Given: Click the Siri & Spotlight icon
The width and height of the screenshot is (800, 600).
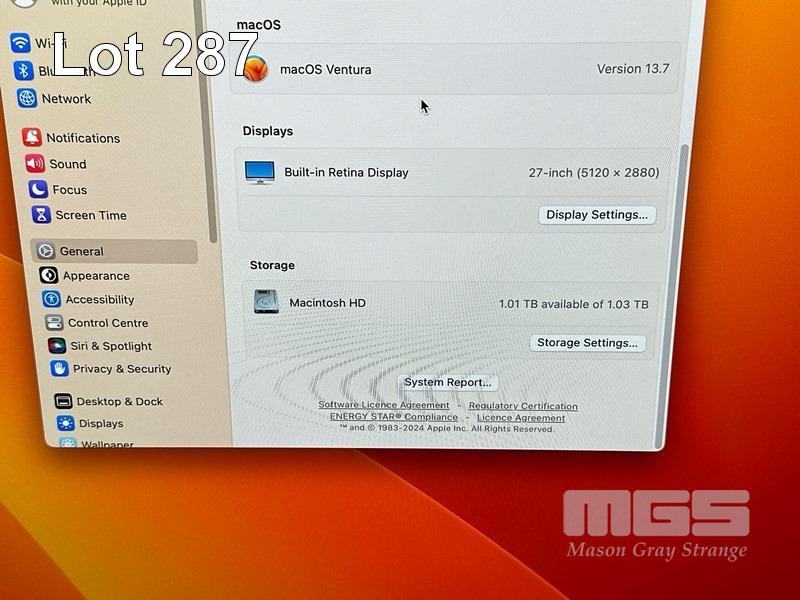Looking at the screenshot, I should pyautogui.click(x=56, y=346).
